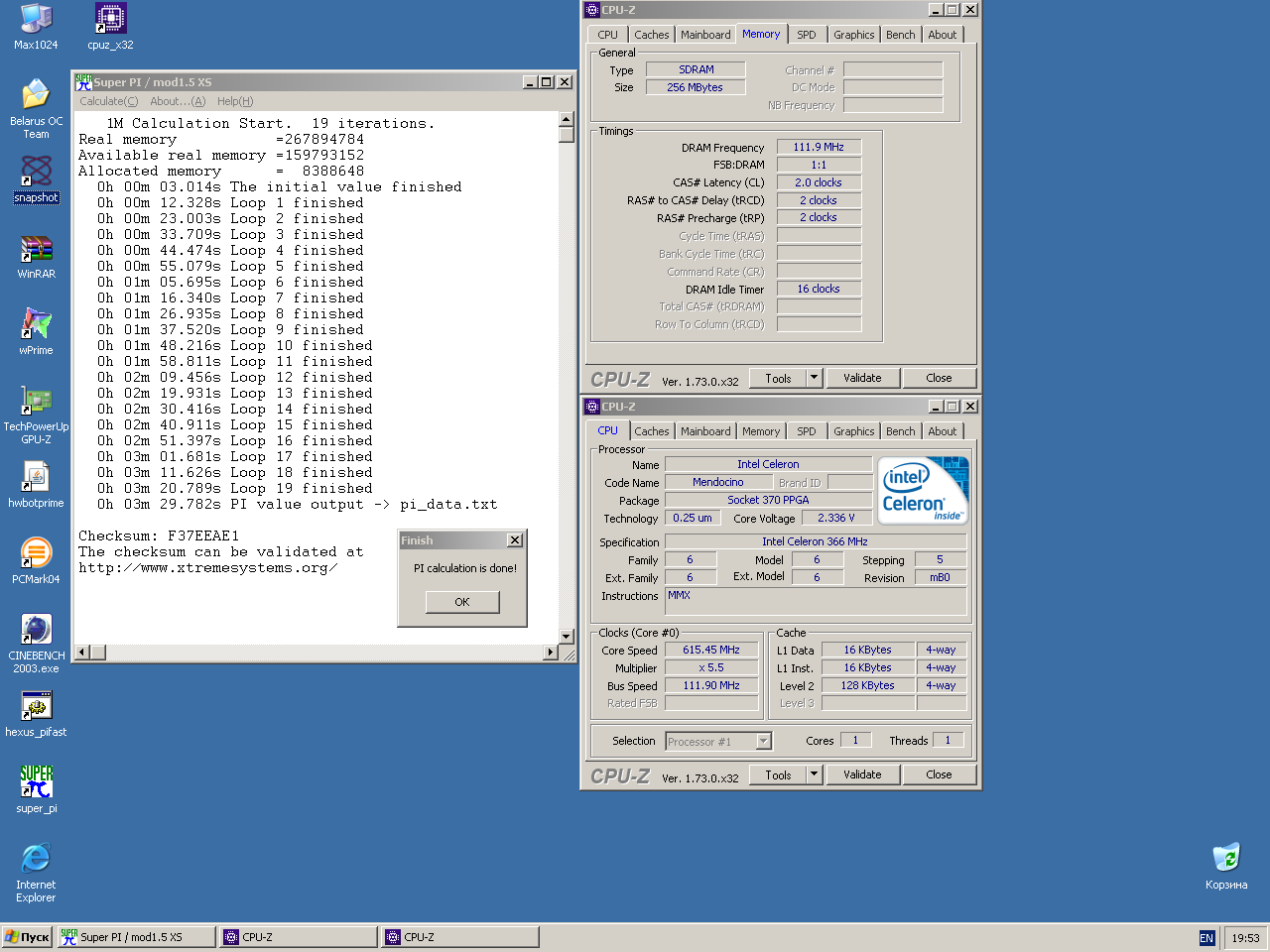The height and width of the screenshot is (952, 1270).
Task: Click the Intel Celeron inside logo
Action: coord(923,491)
